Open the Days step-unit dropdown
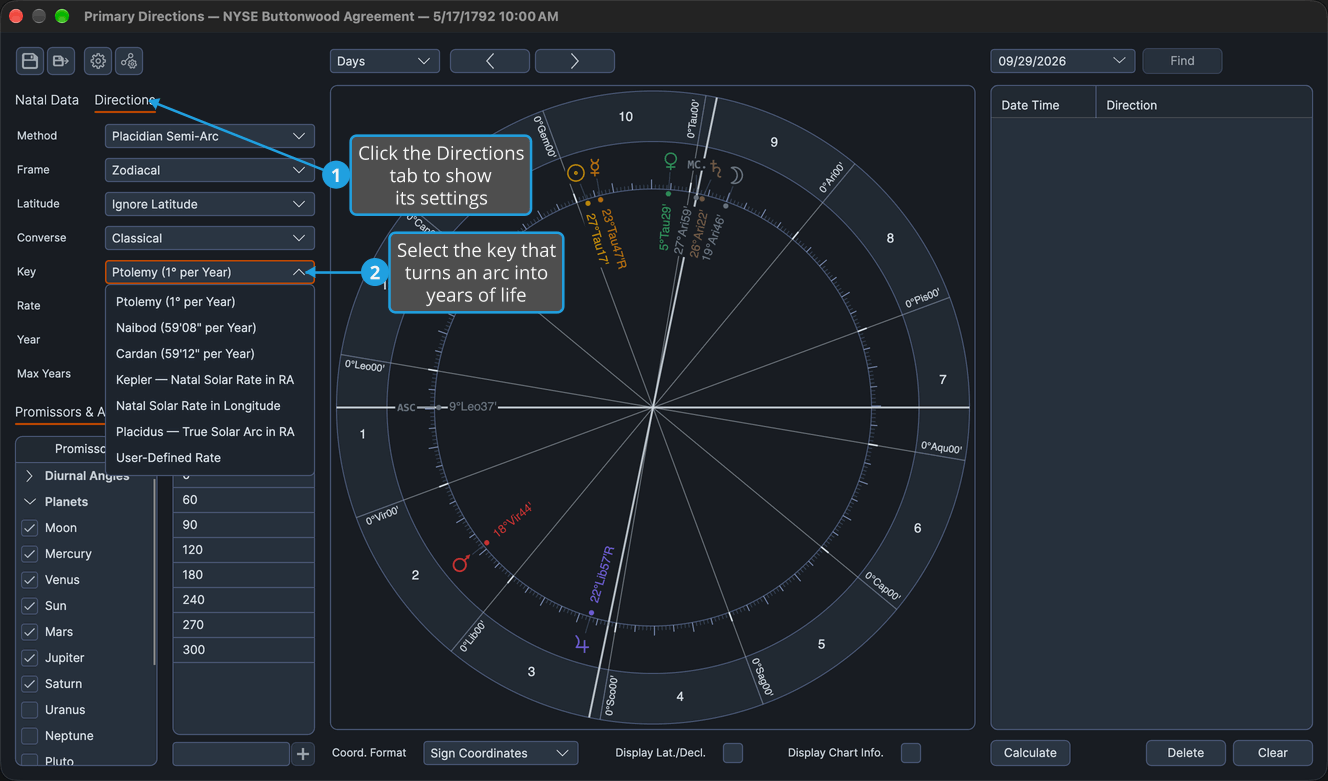The width and height of the screenshot is (1328, 781). point(385,61)
